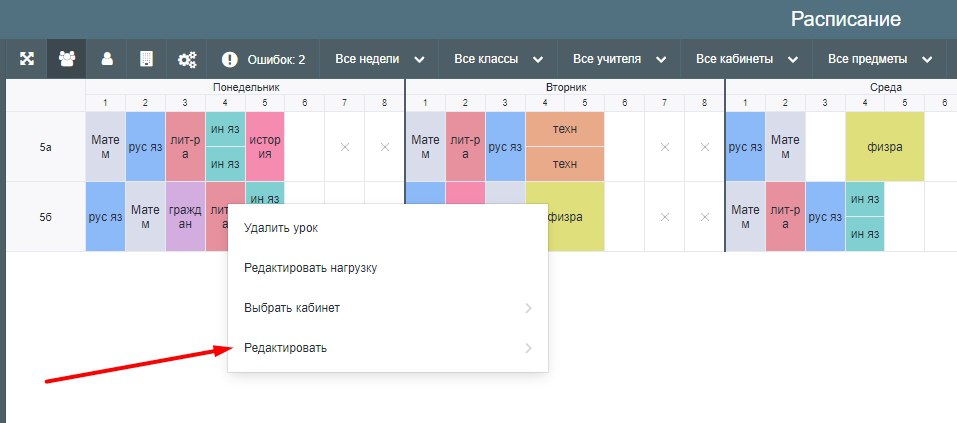Switch to the single teacher view icon
Screen dimensions: 957x423
coord(107,59)
